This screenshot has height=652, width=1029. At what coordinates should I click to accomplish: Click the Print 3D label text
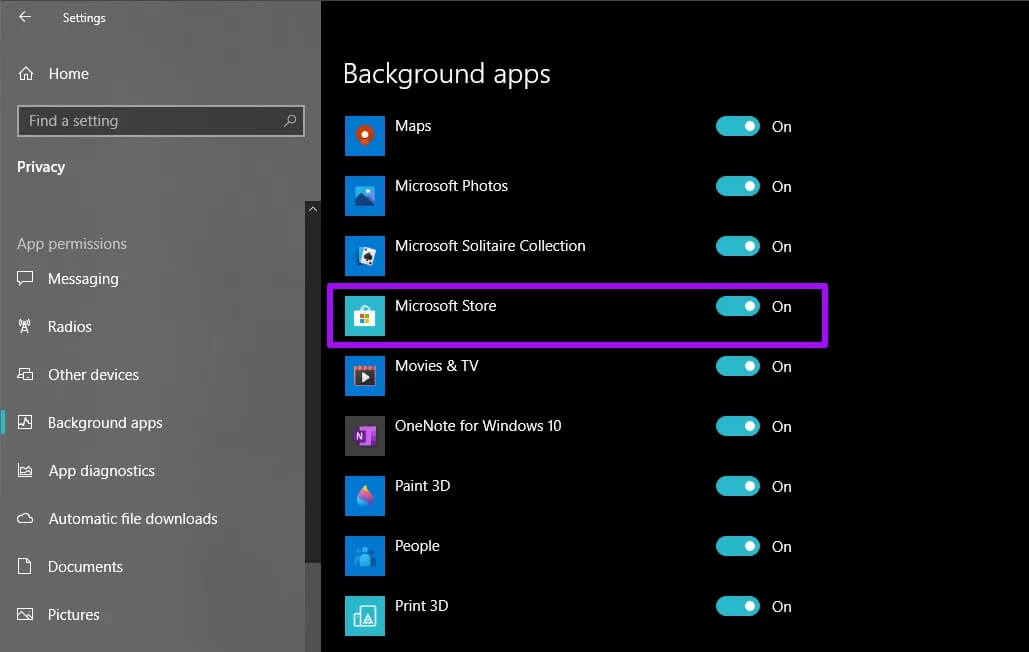click(421, 605)
